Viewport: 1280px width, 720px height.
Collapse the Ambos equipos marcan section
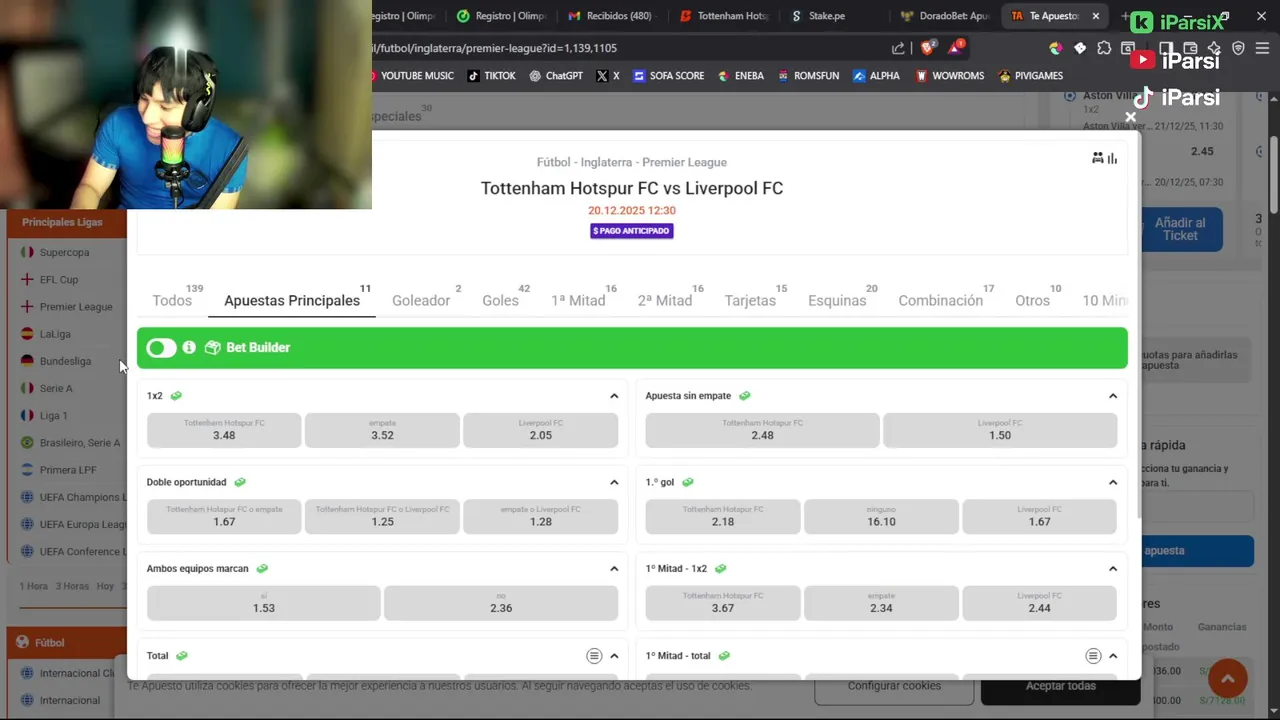click(614, 568)
